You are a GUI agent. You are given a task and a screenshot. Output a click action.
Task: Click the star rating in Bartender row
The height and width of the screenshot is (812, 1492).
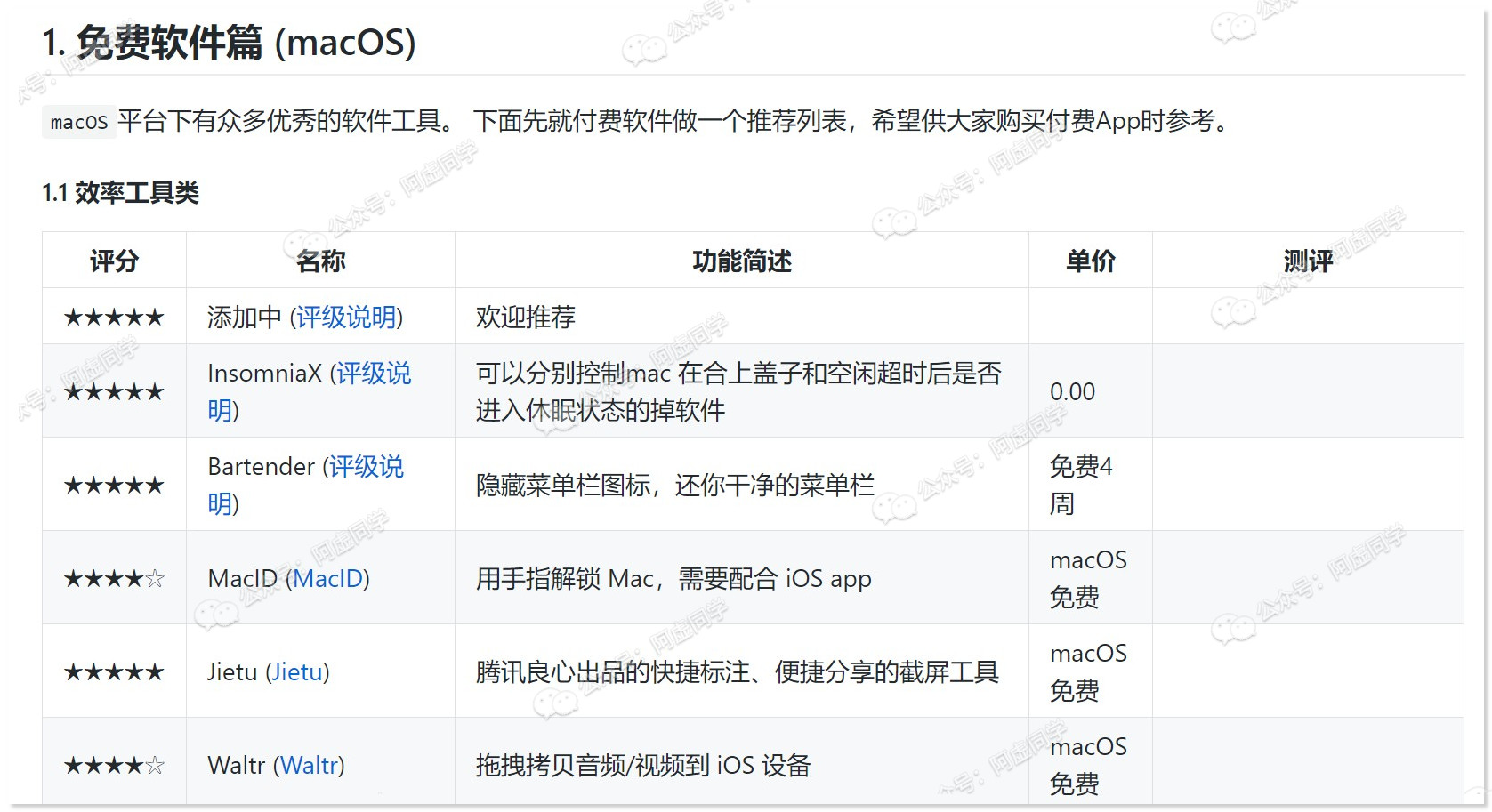(114, 486)
